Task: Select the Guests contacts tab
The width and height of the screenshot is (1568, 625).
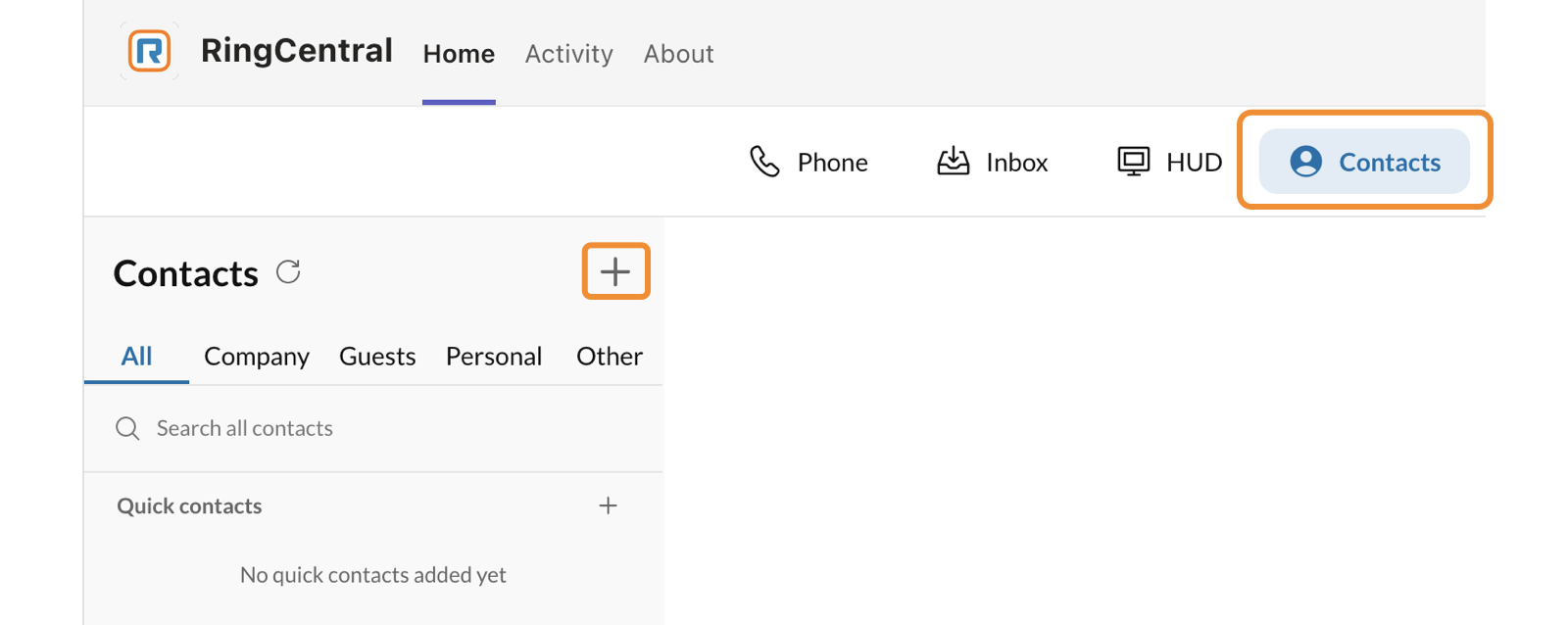Action: tap(377, 357)
